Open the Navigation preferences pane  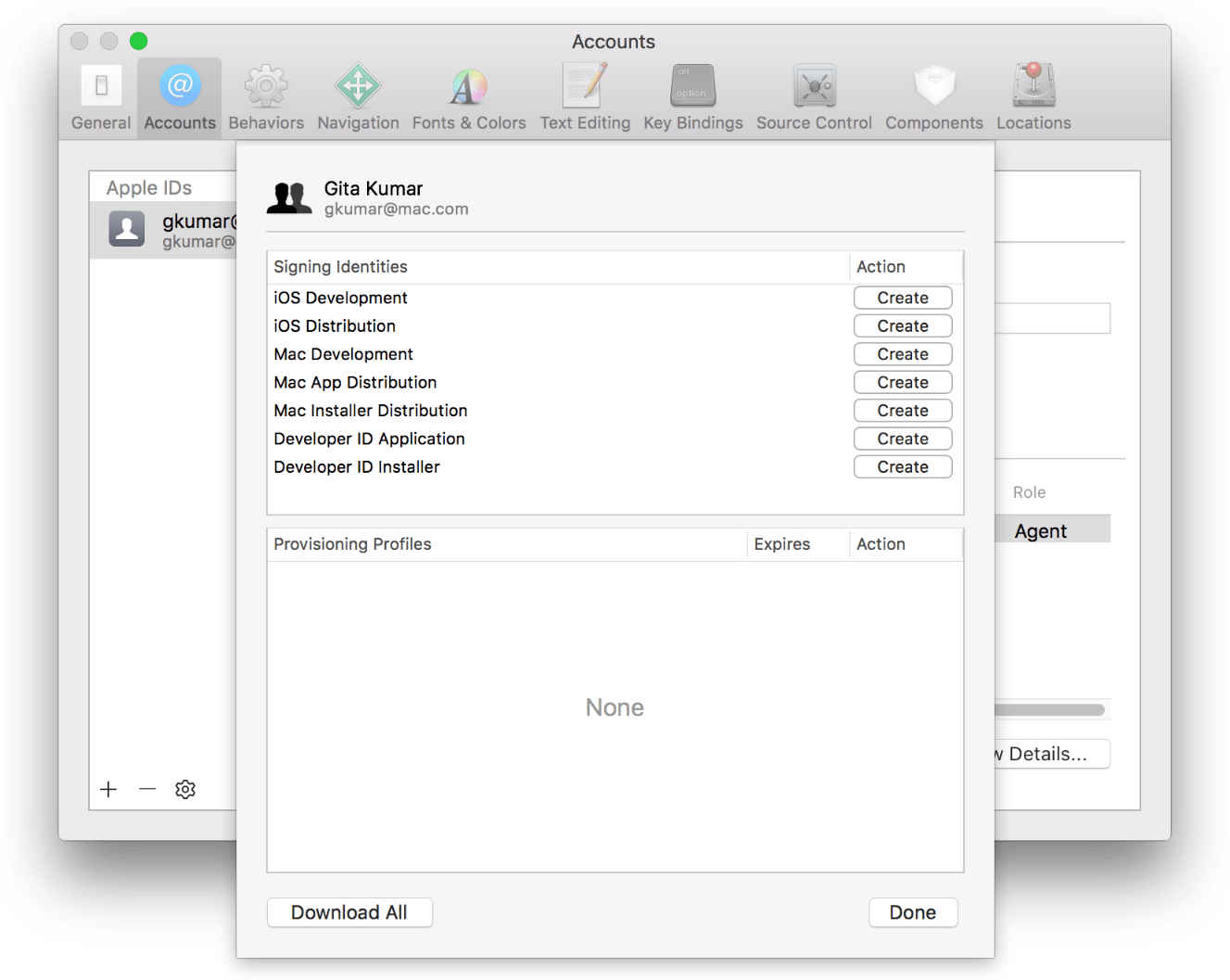tap(358, 95)
